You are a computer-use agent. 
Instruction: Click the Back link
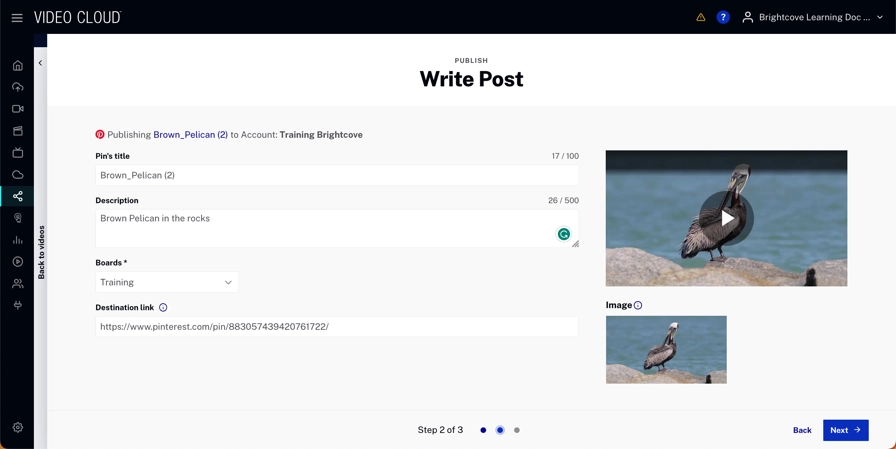[802, 430]
